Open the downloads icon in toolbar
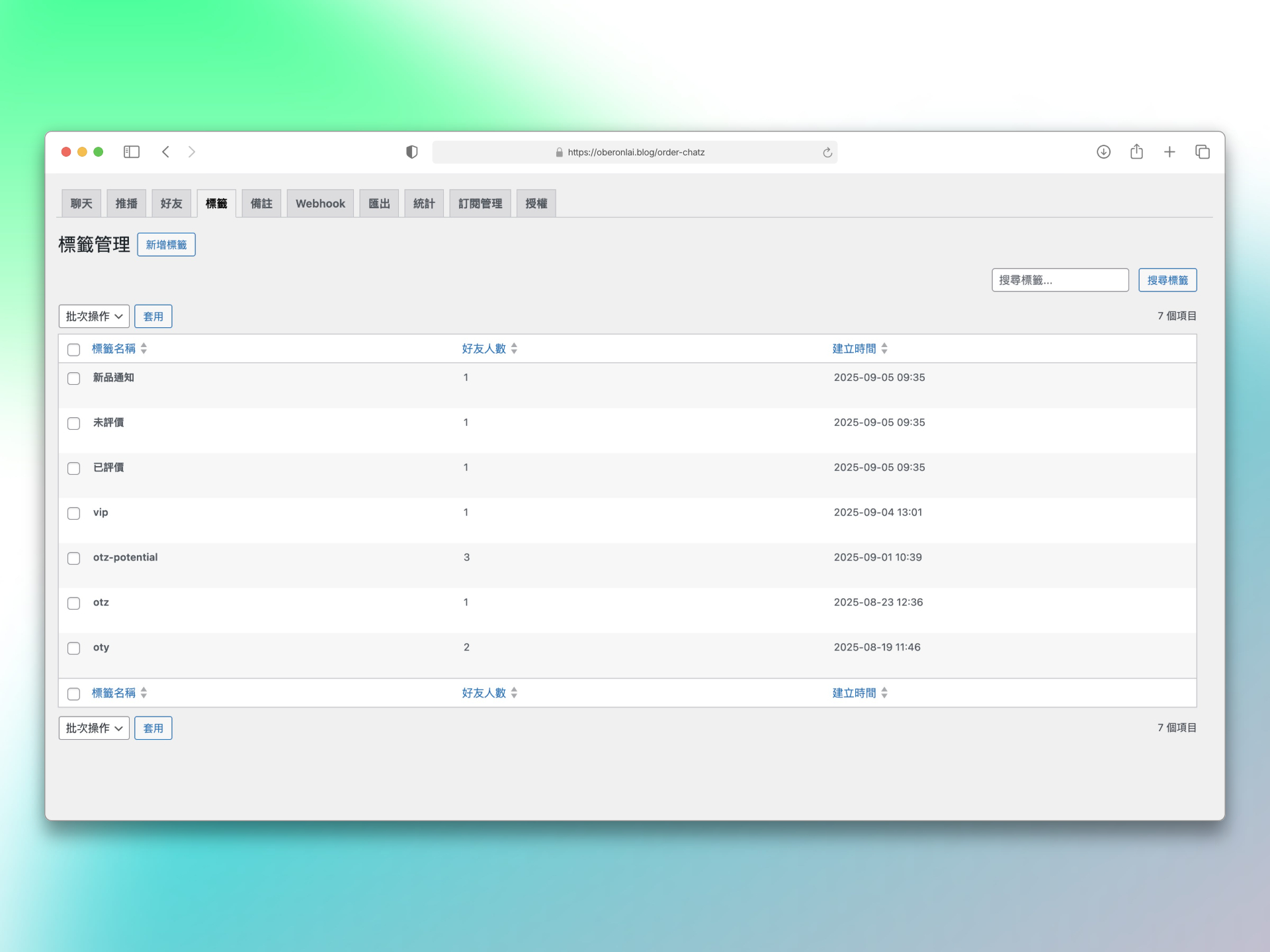The width and height of the screenshot is (1270, 952). pyautogui.click(x=1103, y=152)
